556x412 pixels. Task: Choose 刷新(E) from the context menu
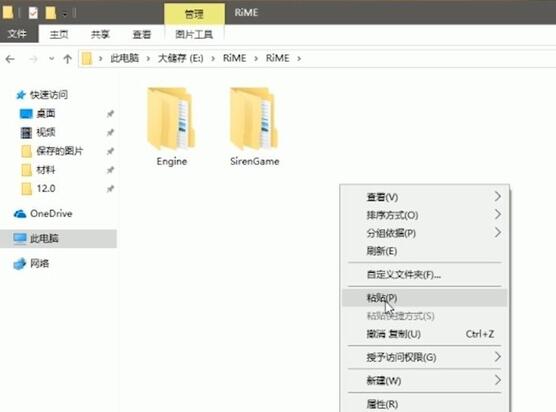[424, 251]
